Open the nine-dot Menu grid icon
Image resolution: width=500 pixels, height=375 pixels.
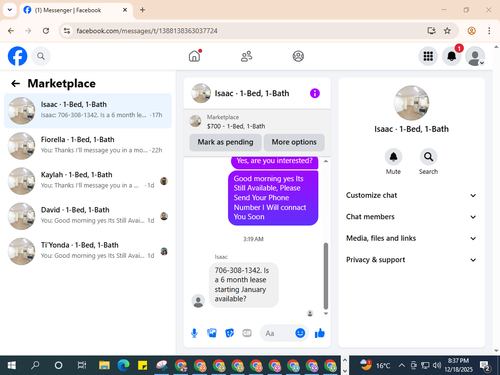(x=428, y=56)
